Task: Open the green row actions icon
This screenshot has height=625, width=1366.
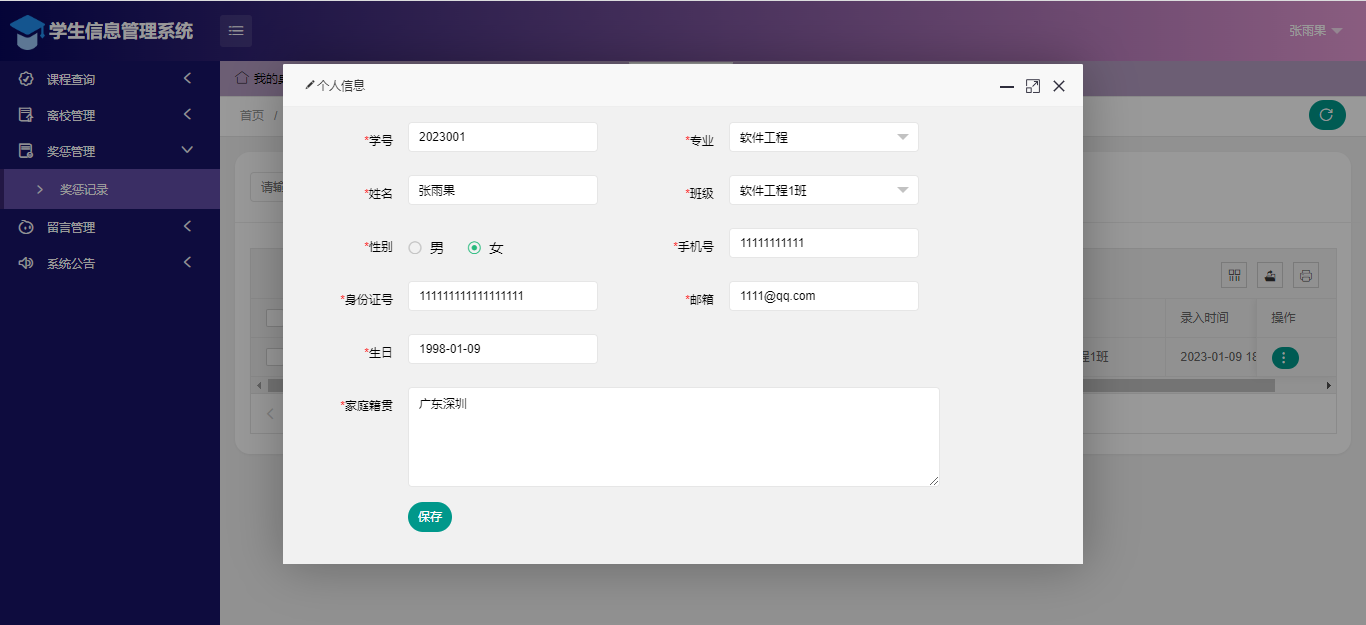Action: click(1285, 357)
